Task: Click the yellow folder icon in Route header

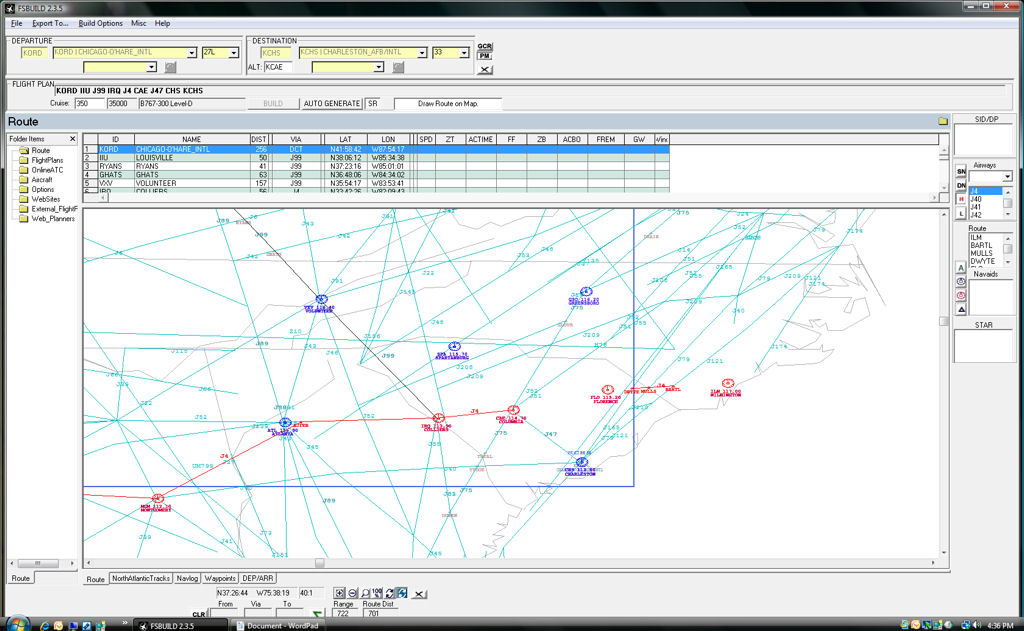Action: [x=943, y=121]
